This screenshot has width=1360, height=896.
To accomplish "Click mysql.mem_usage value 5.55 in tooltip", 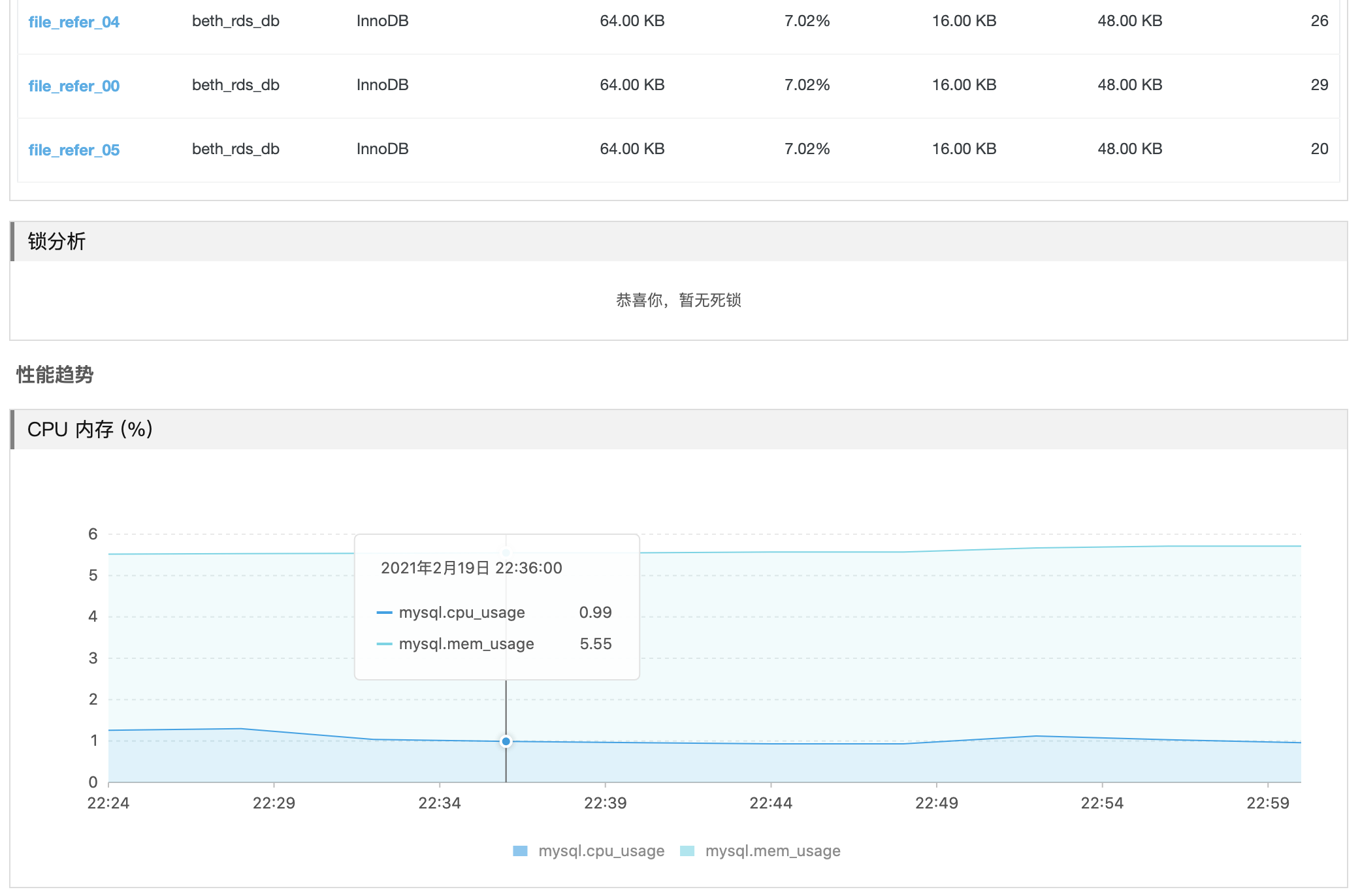I will 595,644.
